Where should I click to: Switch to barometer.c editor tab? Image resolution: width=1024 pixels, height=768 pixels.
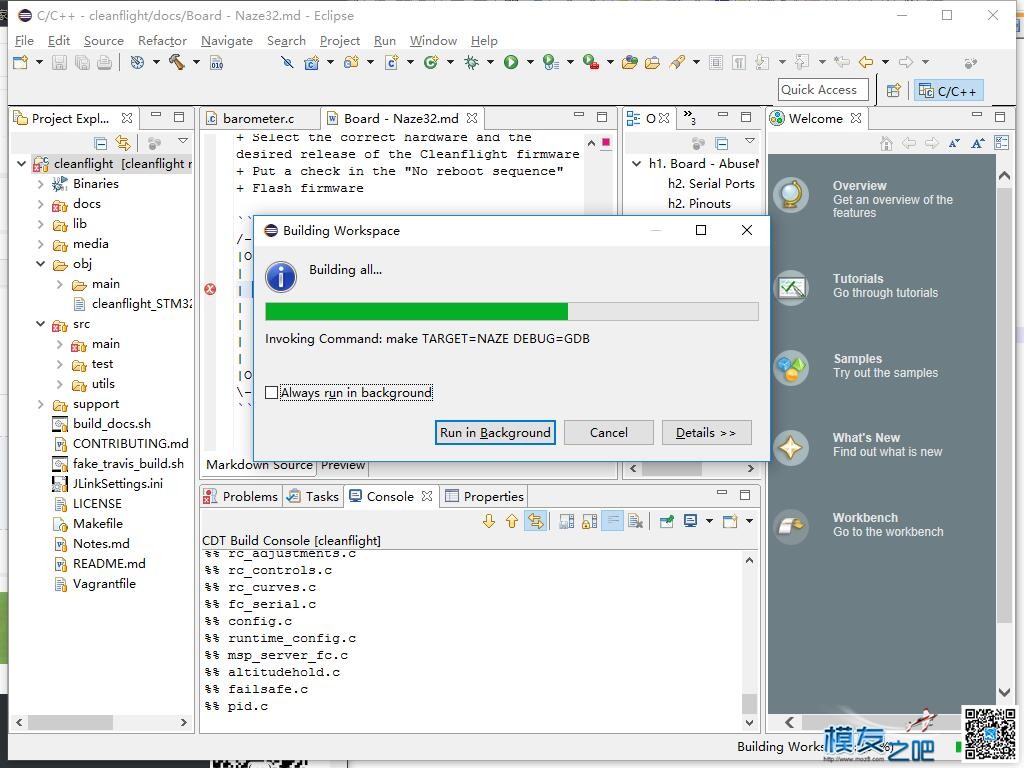pyautogui.click(x=259, y=118)
